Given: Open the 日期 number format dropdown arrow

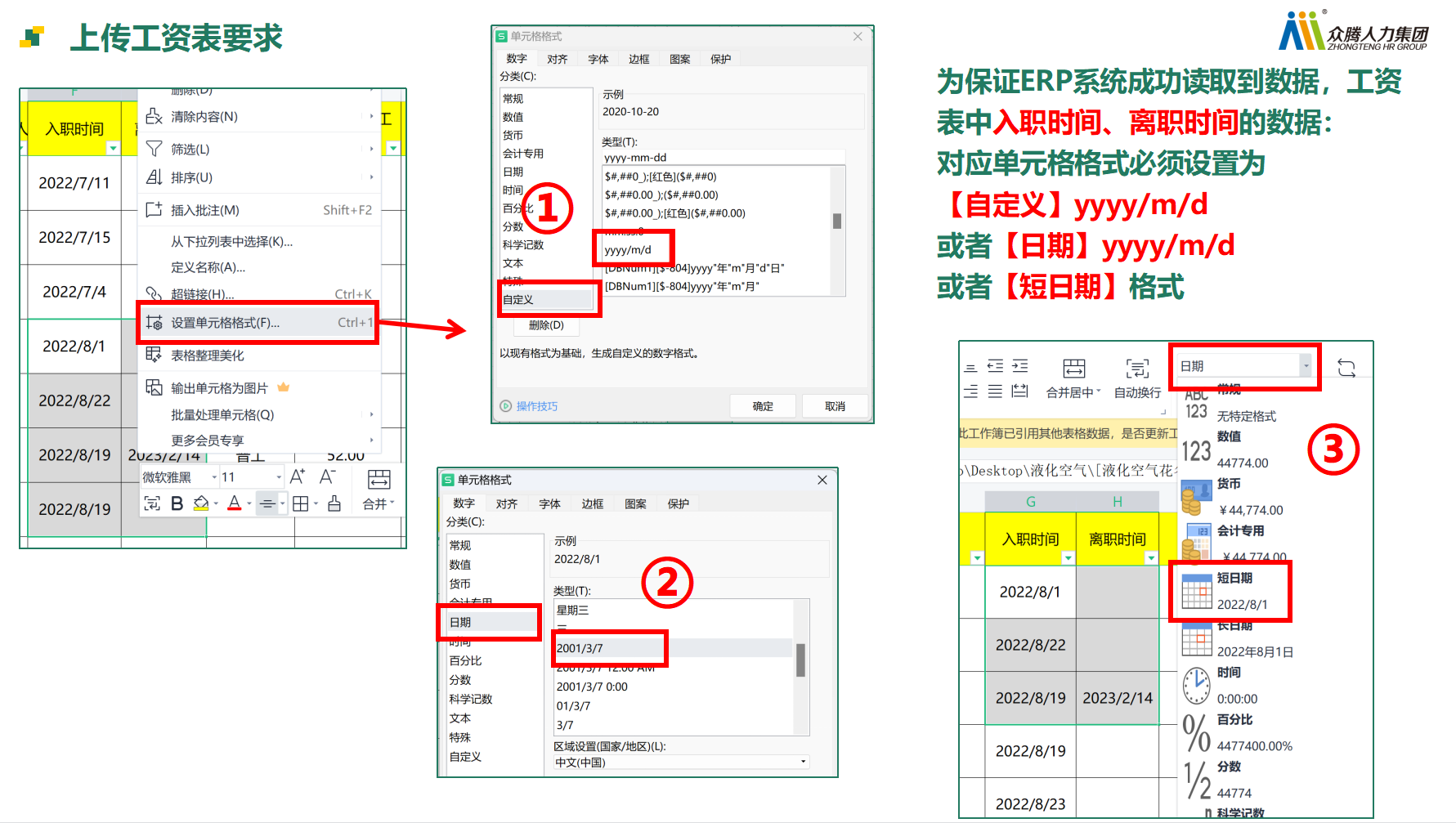Looking at the screenshot, I should [x=1306, y=366].
